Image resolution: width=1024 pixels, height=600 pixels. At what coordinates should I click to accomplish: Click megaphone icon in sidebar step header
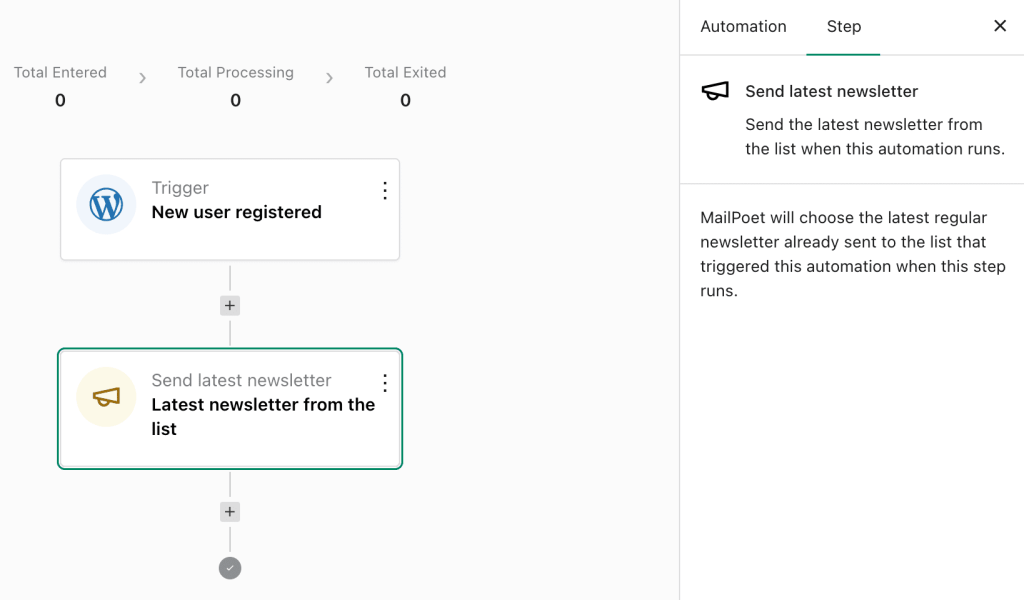tap(715, 91)
